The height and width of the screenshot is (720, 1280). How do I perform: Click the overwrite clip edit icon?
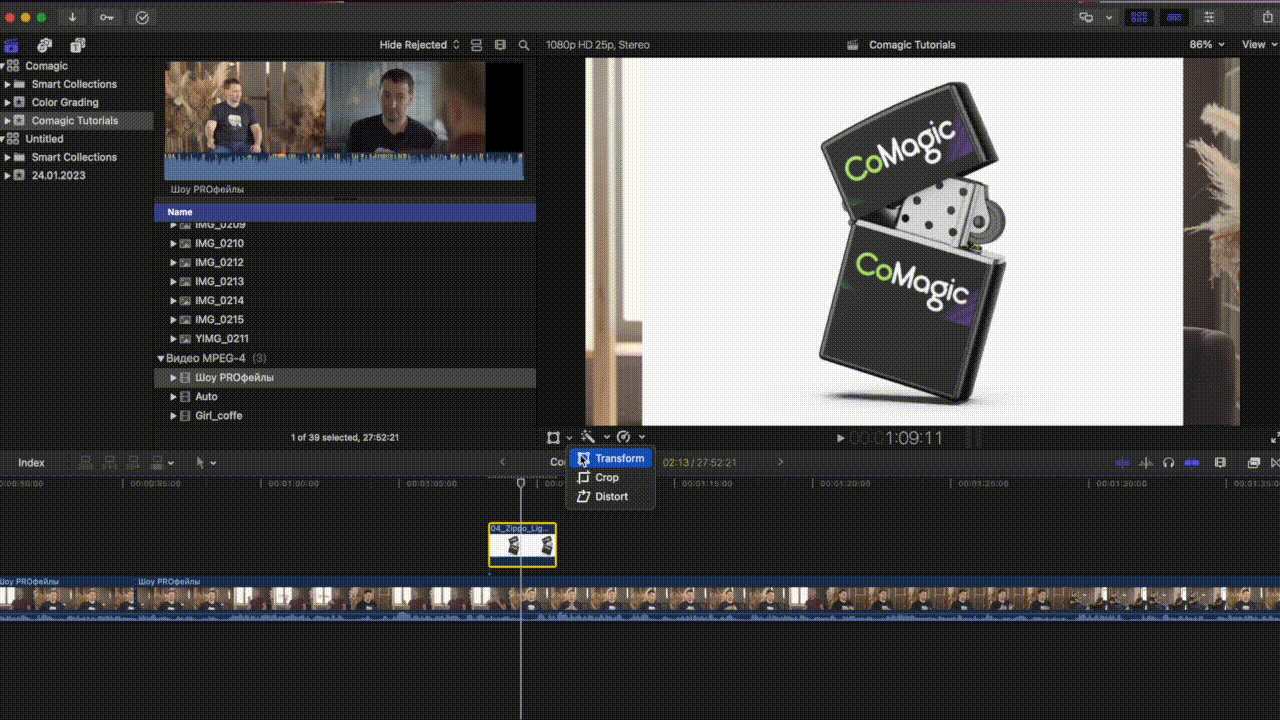pos(156,462)
